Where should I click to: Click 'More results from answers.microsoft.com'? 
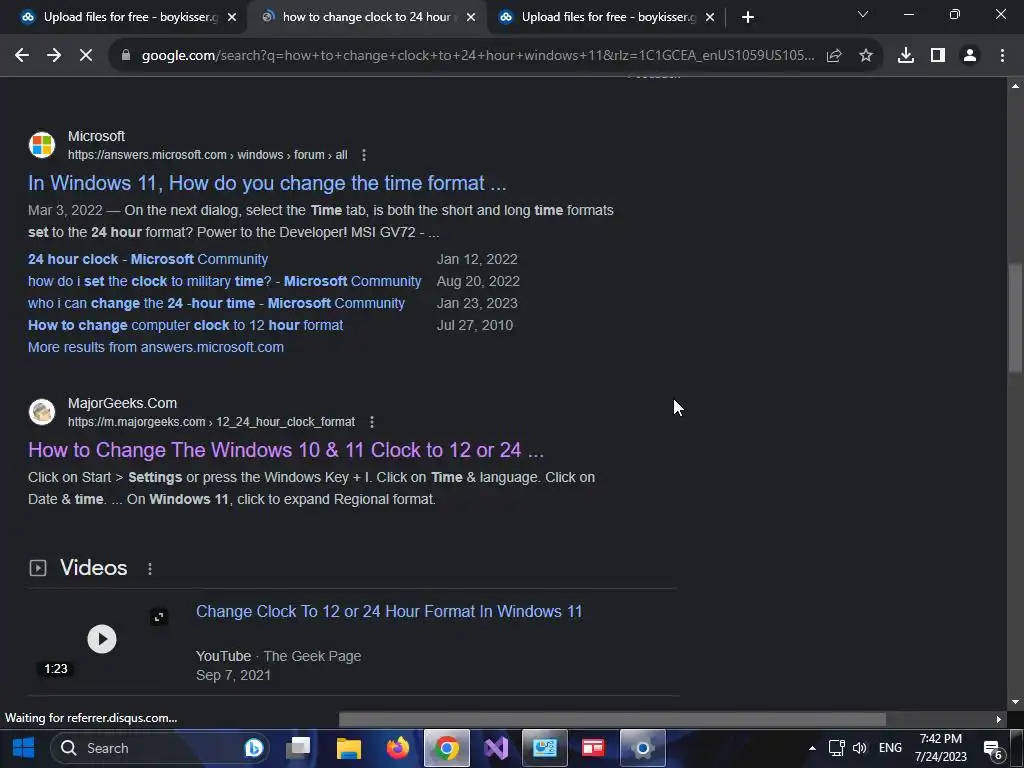point(156,347)
